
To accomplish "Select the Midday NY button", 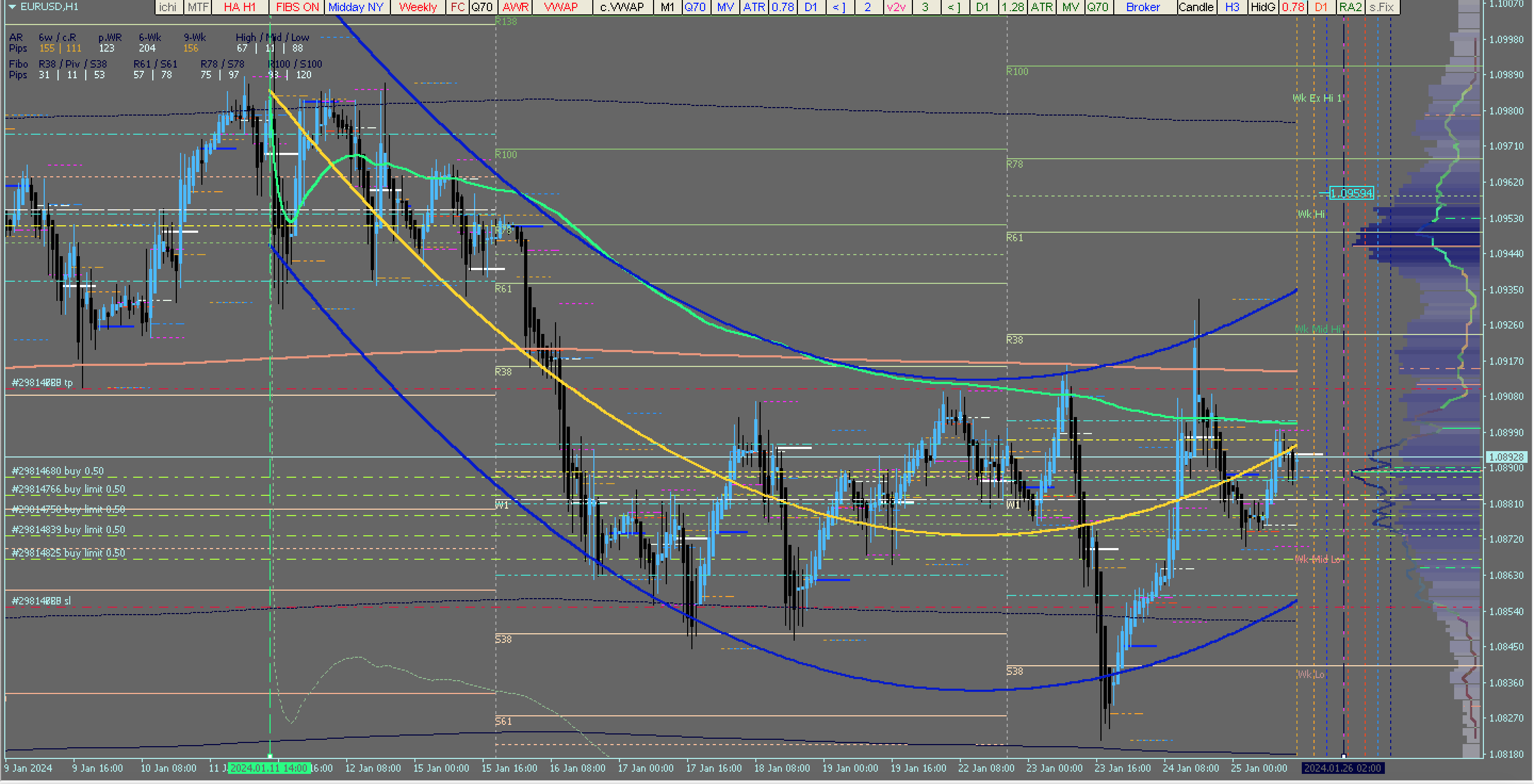I will coord(355,7).
